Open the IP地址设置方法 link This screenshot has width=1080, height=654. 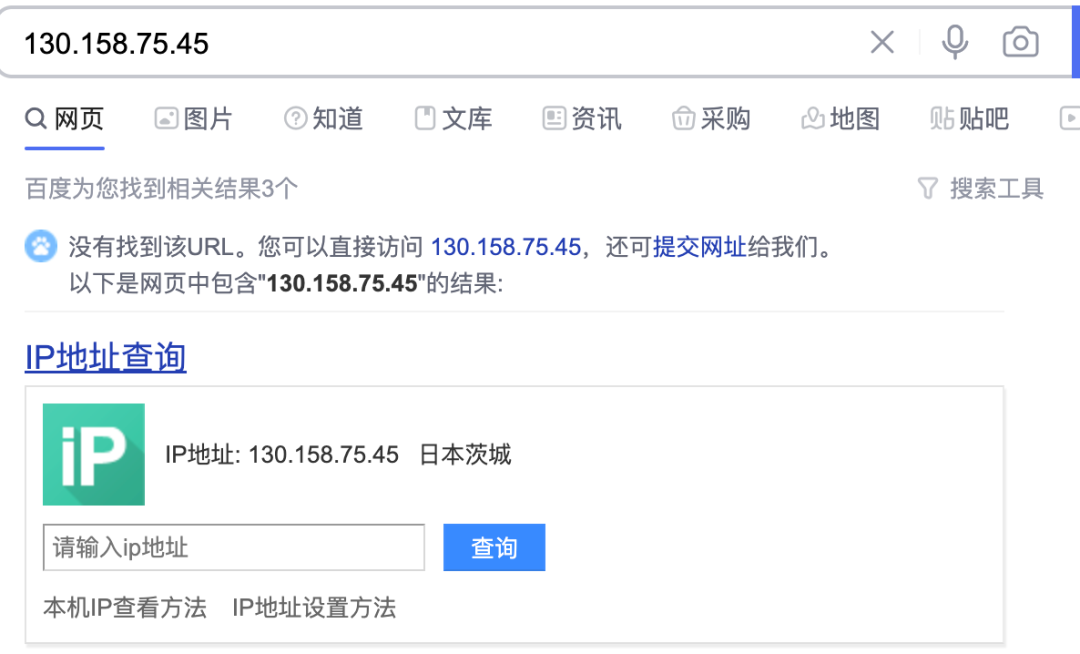(314, 607)
